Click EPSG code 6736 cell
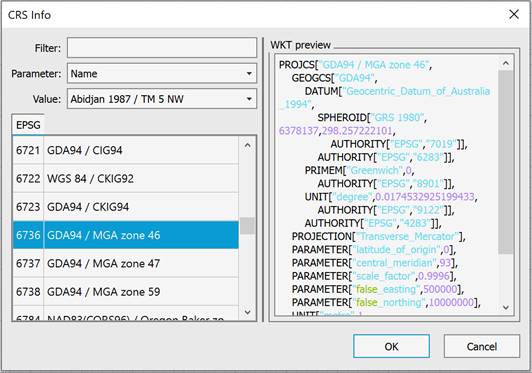Image resolution: width=532 pixels, height=373 pixels. (28, 235)
